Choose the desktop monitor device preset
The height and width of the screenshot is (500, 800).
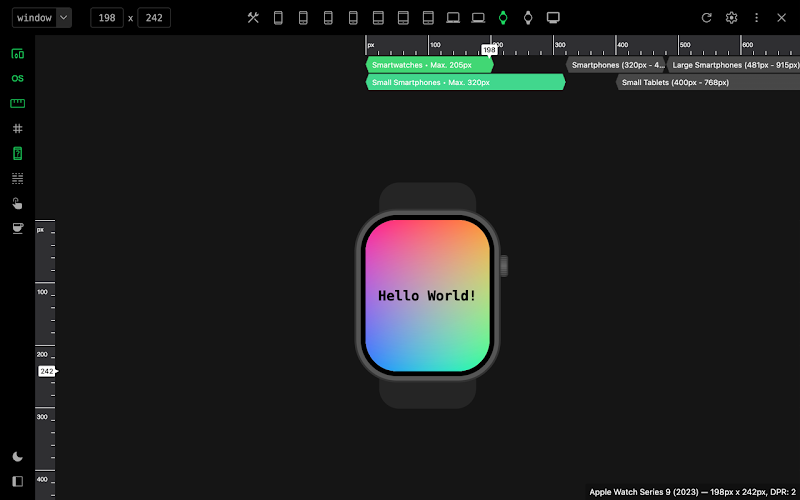click(553, 18)
